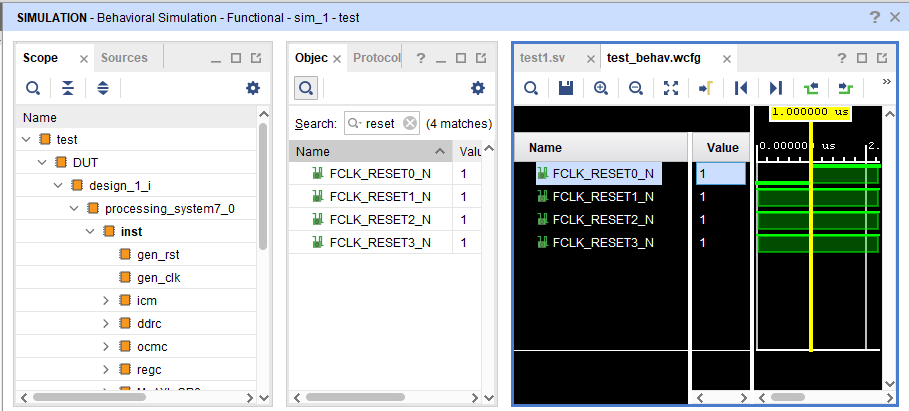Float the waveform panel
909x411 pixels.
(882, 58)
